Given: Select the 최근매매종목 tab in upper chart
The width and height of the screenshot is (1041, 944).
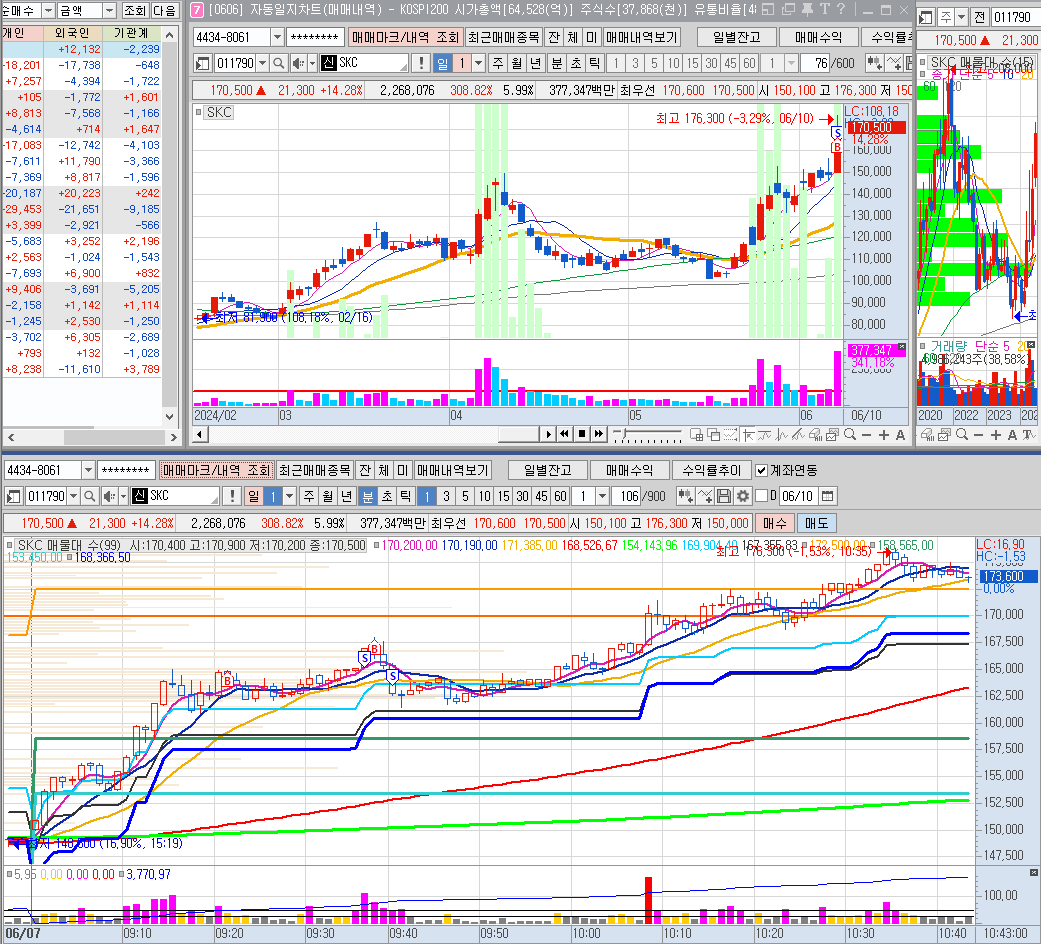Looking at the screenshot, I should [503, 37].
